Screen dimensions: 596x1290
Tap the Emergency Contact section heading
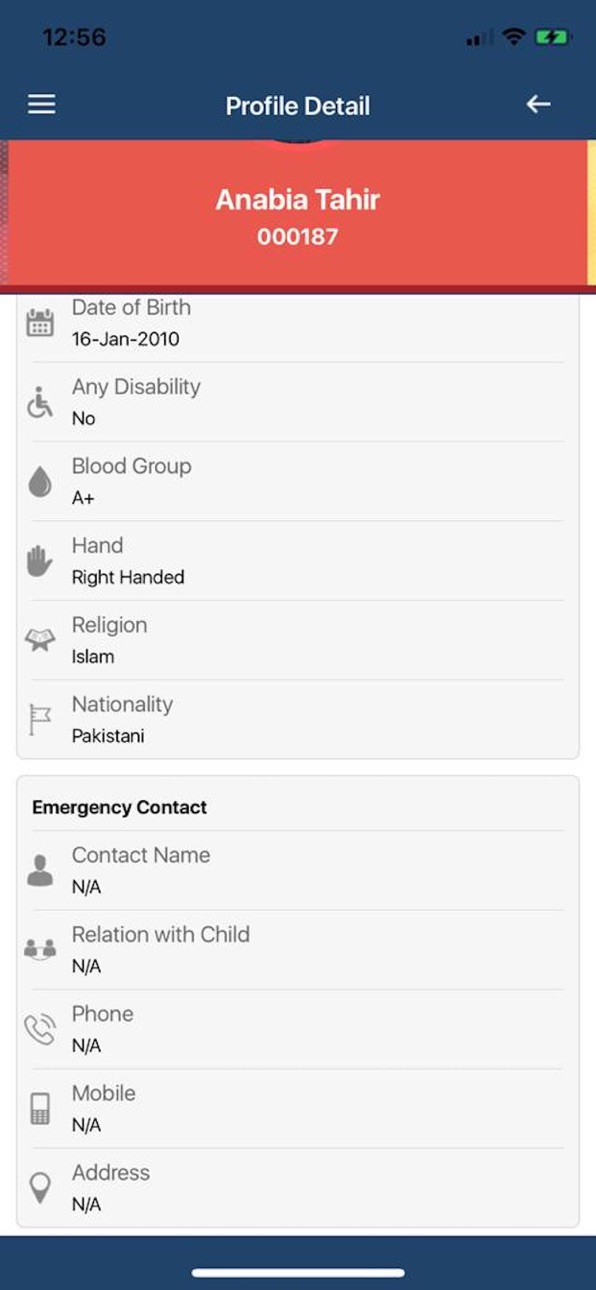[x=120, y=807]
